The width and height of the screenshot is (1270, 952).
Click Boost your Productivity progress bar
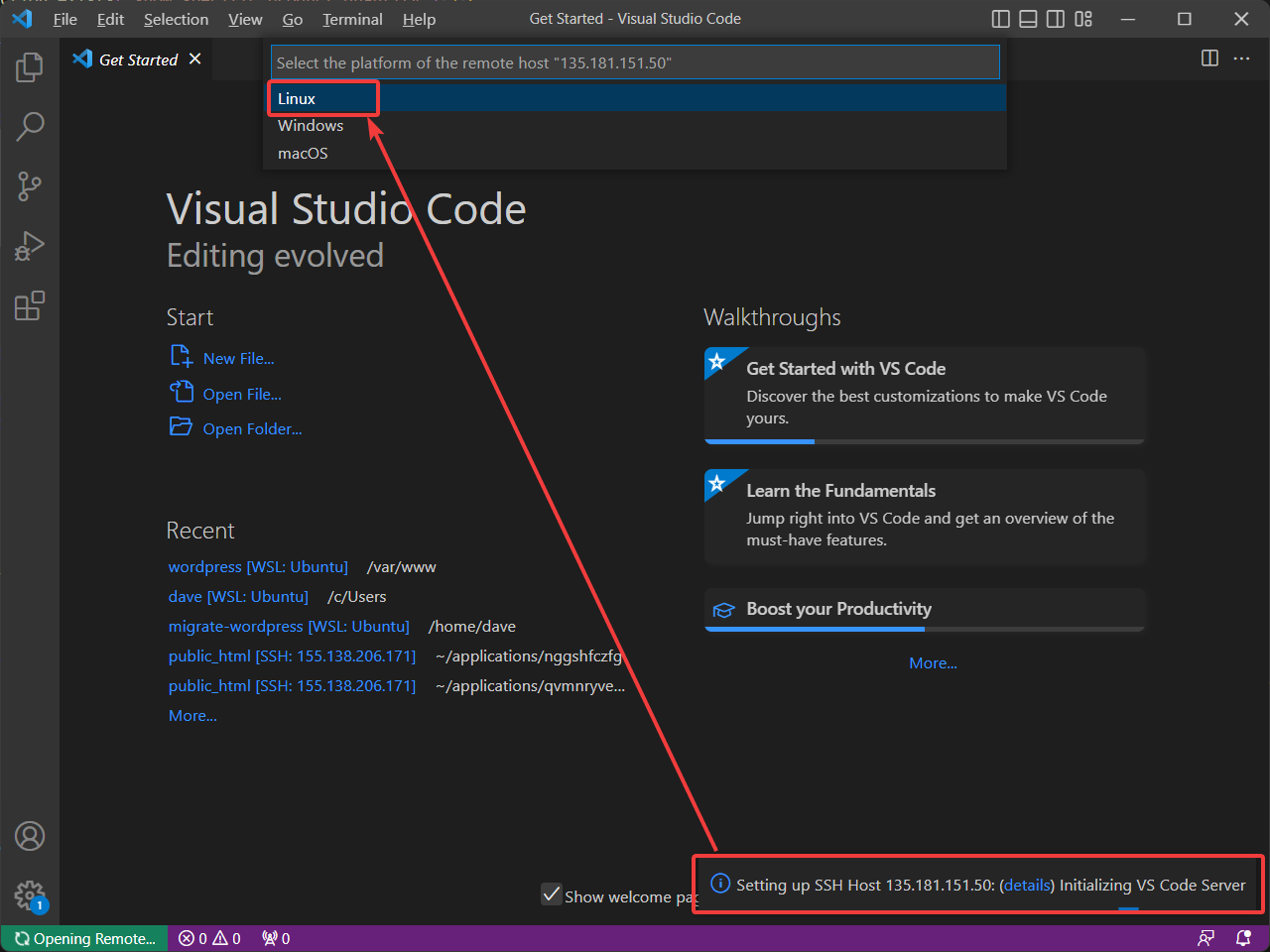(925, 629)
